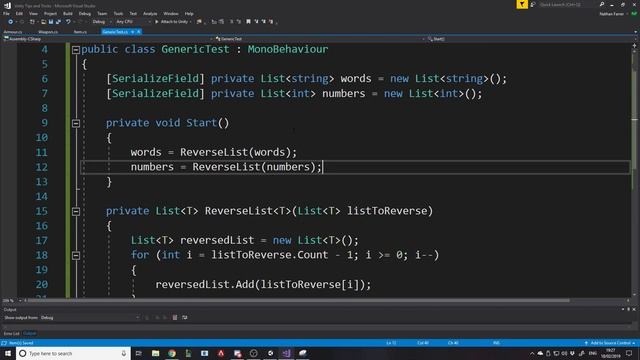The image size is (640, 360).
Task: Click the Clear All output icon
Action: point(175,318)
